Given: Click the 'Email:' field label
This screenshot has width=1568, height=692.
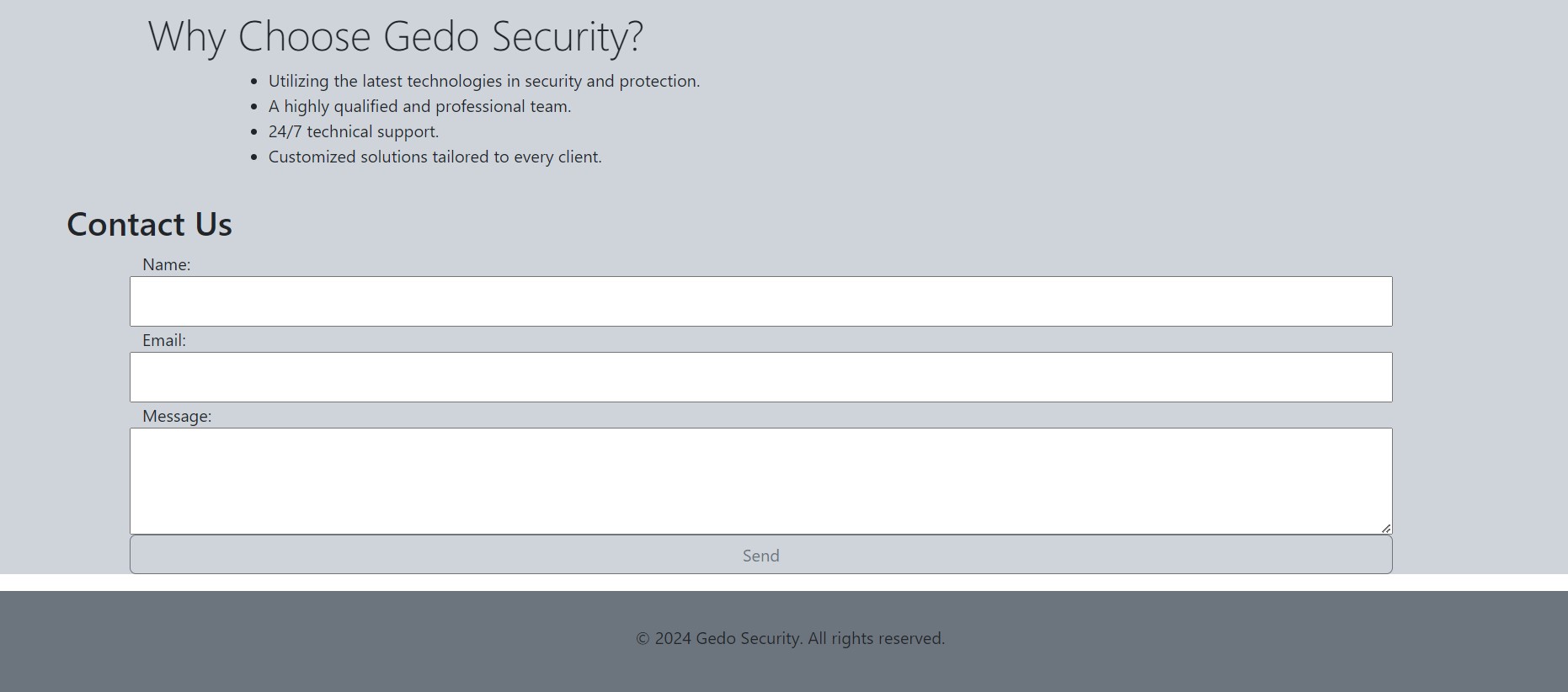Looking at the screenshot, I should [164, 340].
